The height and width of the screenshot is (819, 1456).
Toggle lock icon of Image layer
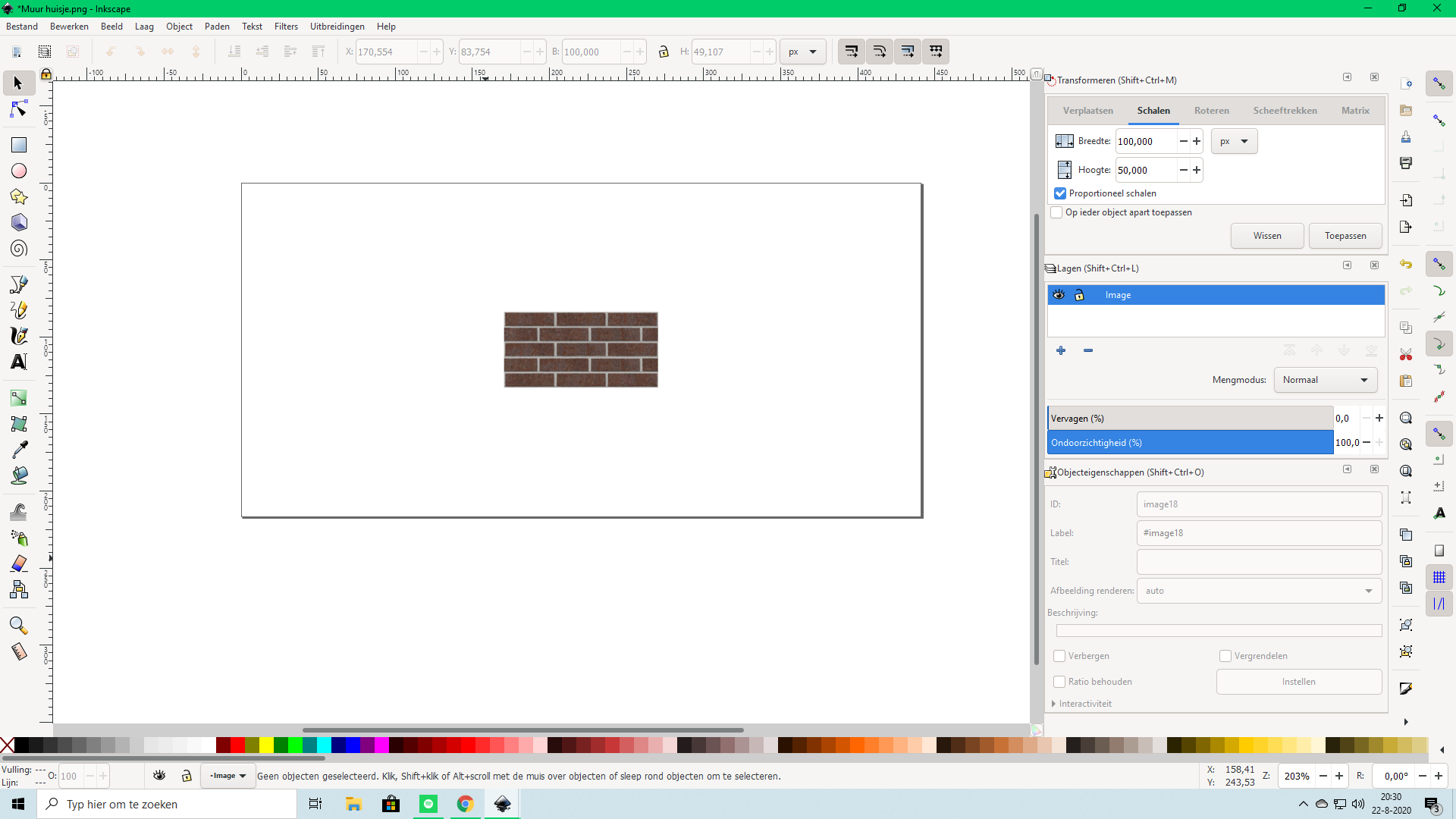(x=1079, y=295)
